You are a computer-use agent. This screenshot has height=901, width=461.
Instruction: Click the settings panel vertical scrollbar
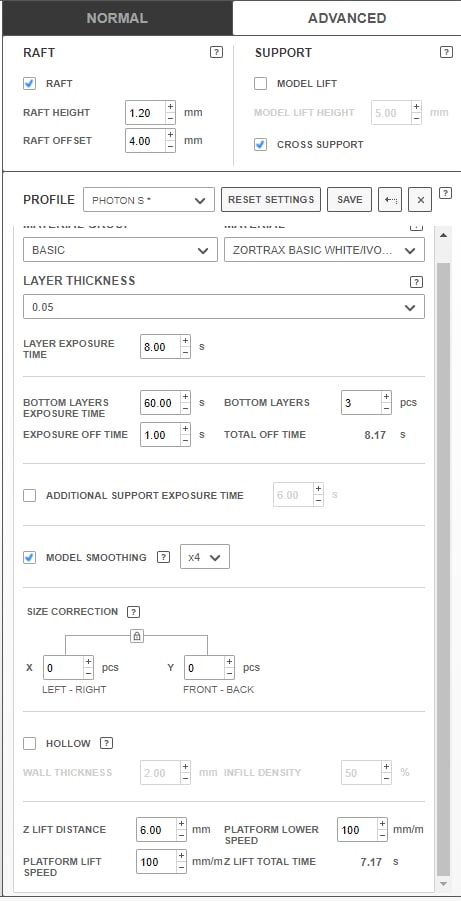[443, 557]
